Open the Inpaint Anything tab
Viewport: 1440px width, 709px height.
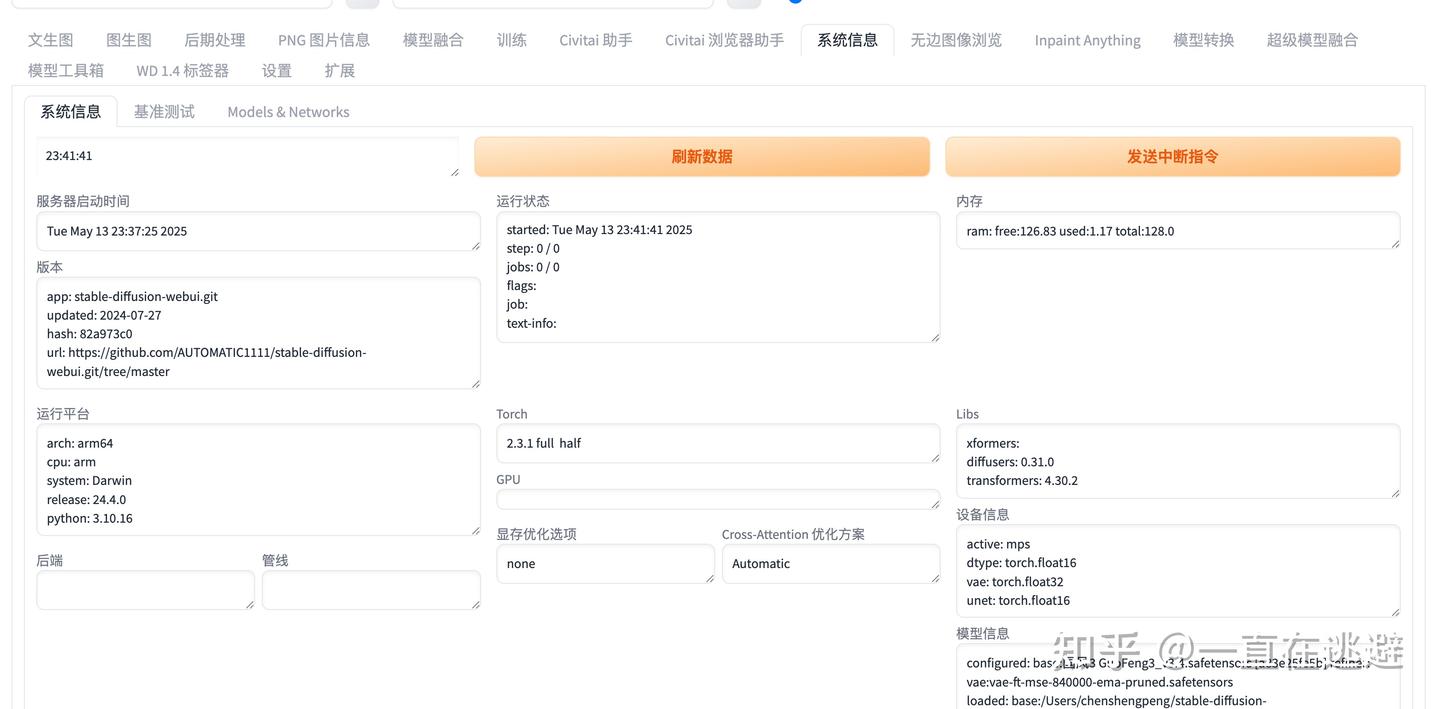(1088, 40)
